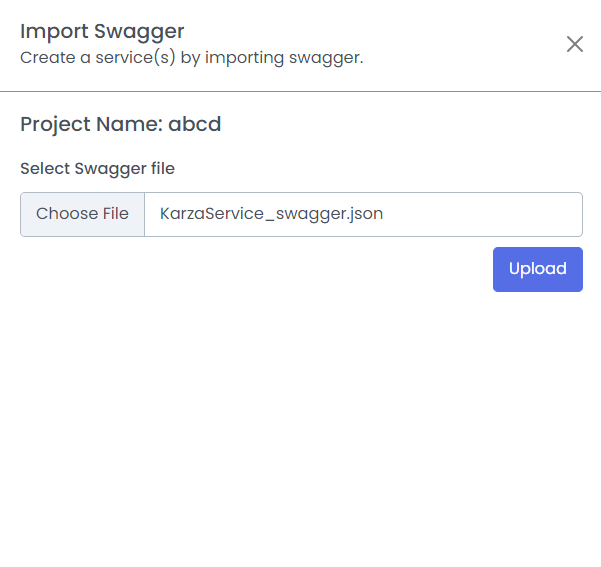Click the project name value abcd
Screen dimensions: 601x567
(x=195, y=124)
